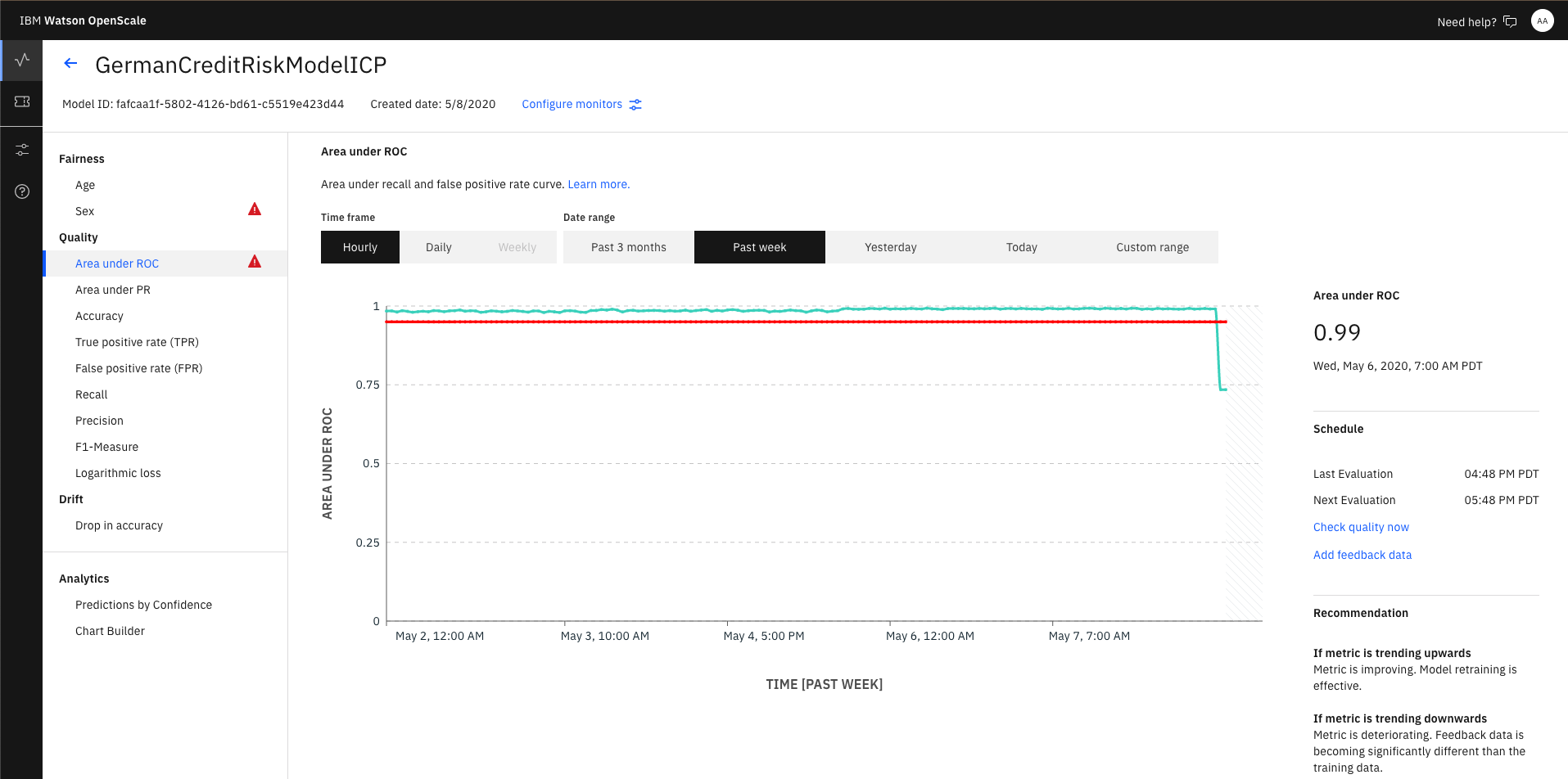This screenshot has width=1568, height=779.
Task: Open the system setup sliders icon
Action: [x=22, y=150]
